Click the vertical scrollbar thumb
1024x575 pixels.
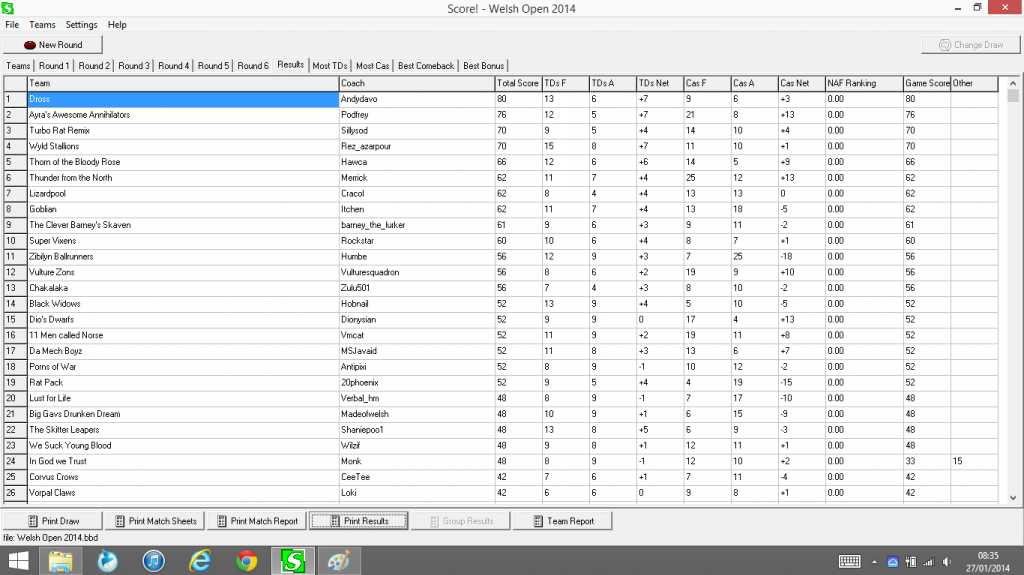click(1013, 96)
